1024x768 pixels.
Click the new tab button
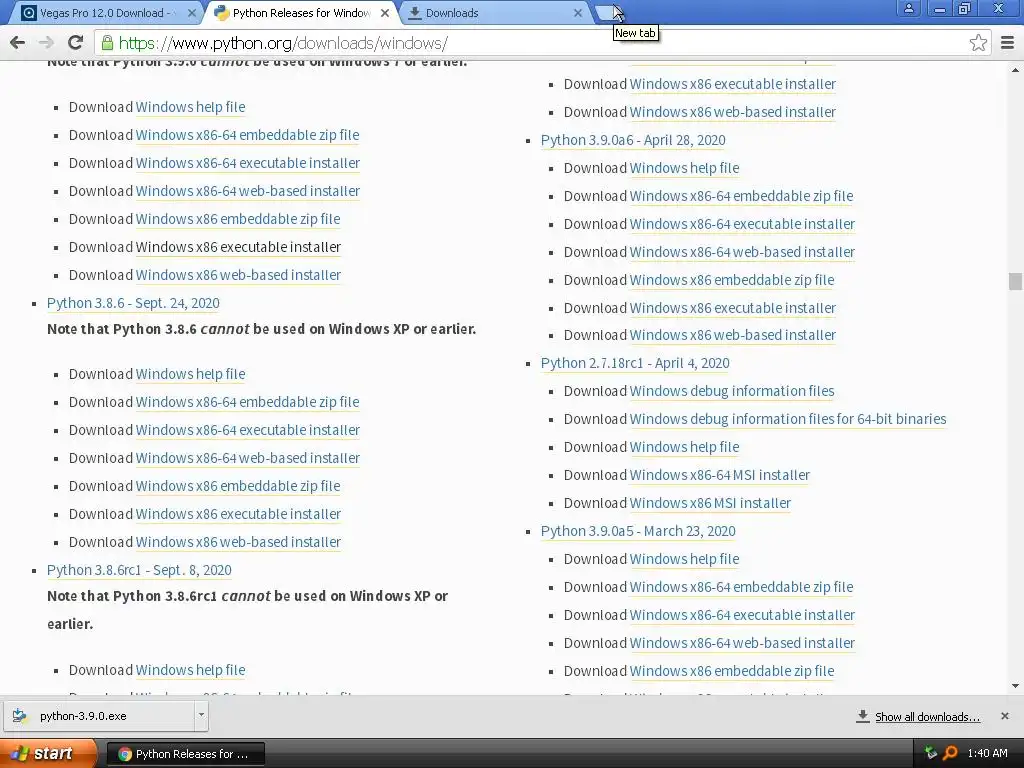click(x=608, y=12)
